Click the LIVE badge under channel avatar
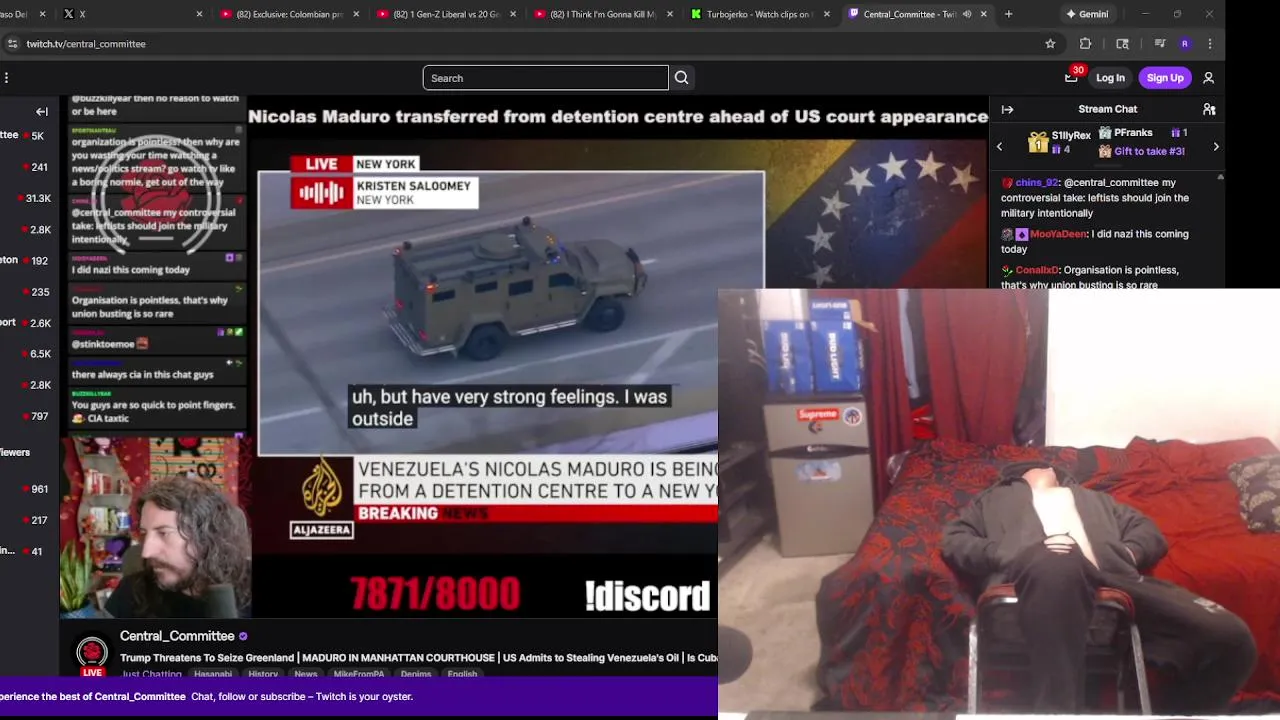The height and width of the screenshot is (720, 1280). click(x=92, y=673)
